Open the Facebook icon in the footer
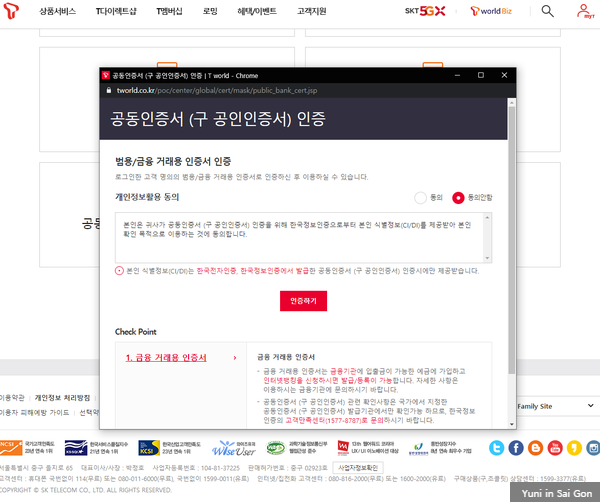 click(516, 448)
